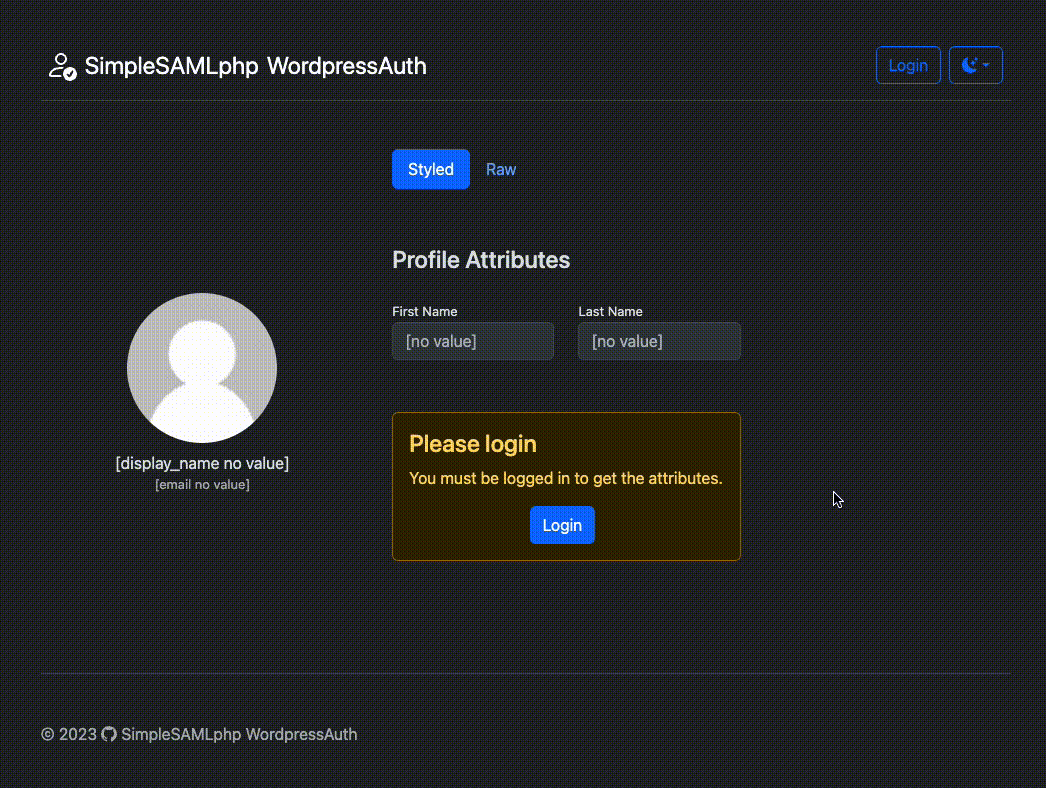Open the SimpleSAMLphp WordpressAuth footer link
The height and width of the screenshot is (788, 1046).
coord(239,734)
